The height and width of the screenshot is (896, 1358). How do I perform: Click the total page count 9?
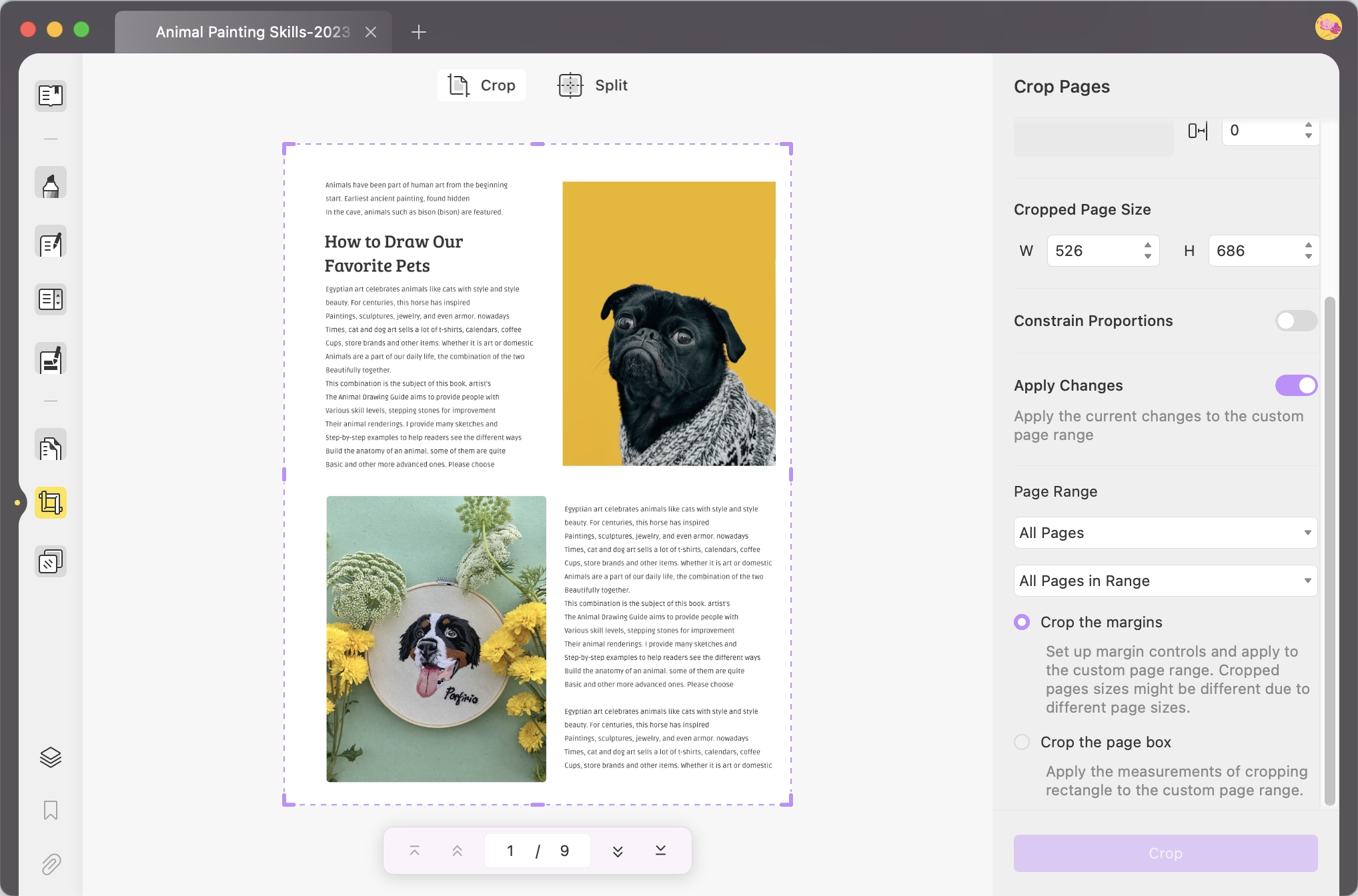564,851
